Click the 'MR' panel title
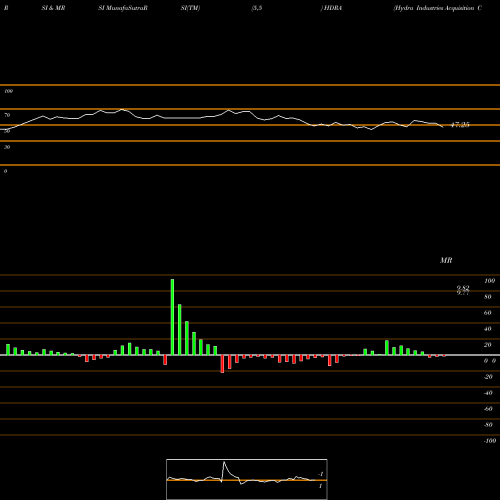The image size is (500, 500). [446, 260]
